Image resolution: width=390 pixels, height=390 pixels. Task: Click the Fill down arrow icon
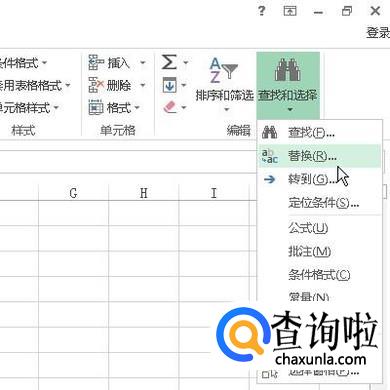[x=169, y=85]
